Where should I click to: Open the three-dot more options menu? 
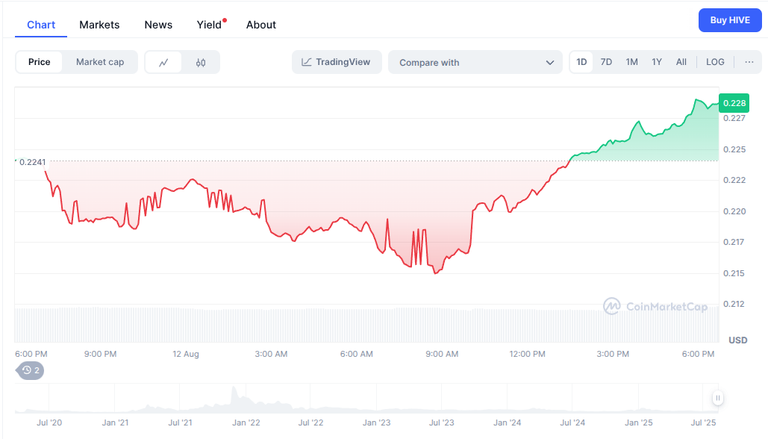click(x=749, y=62)
